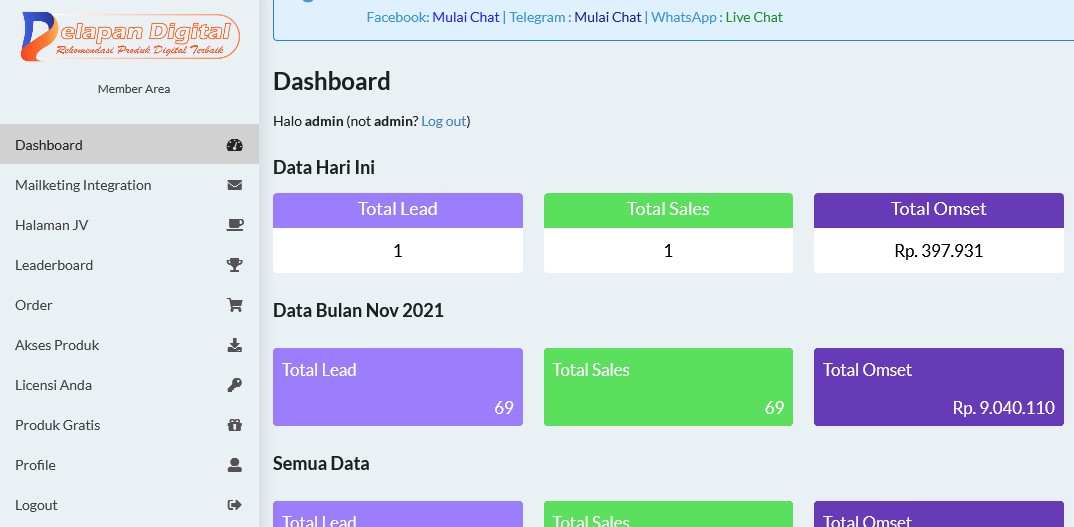Click the Delapan Digital logo
The image size is (1074, 527).
click(130, 37)
